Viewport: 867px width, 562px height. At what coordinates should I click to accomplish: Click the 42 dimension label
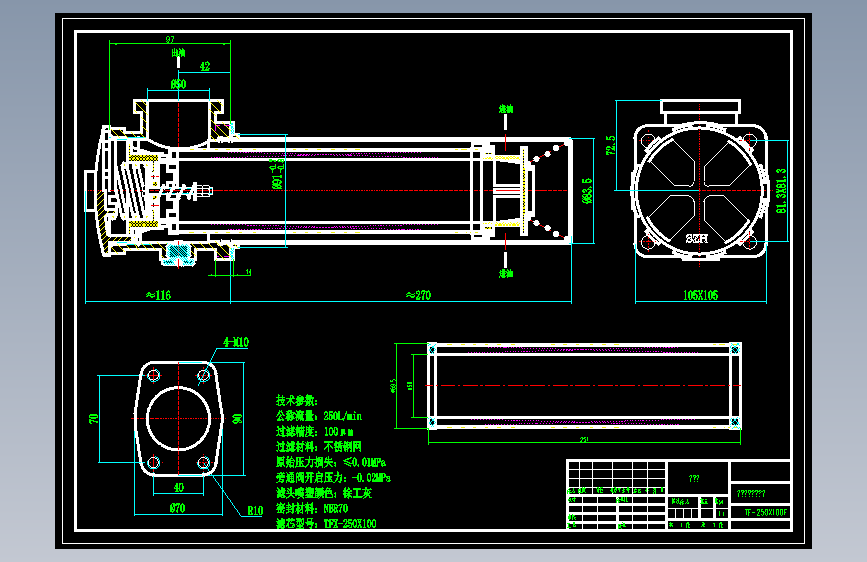tap(205, 66)
